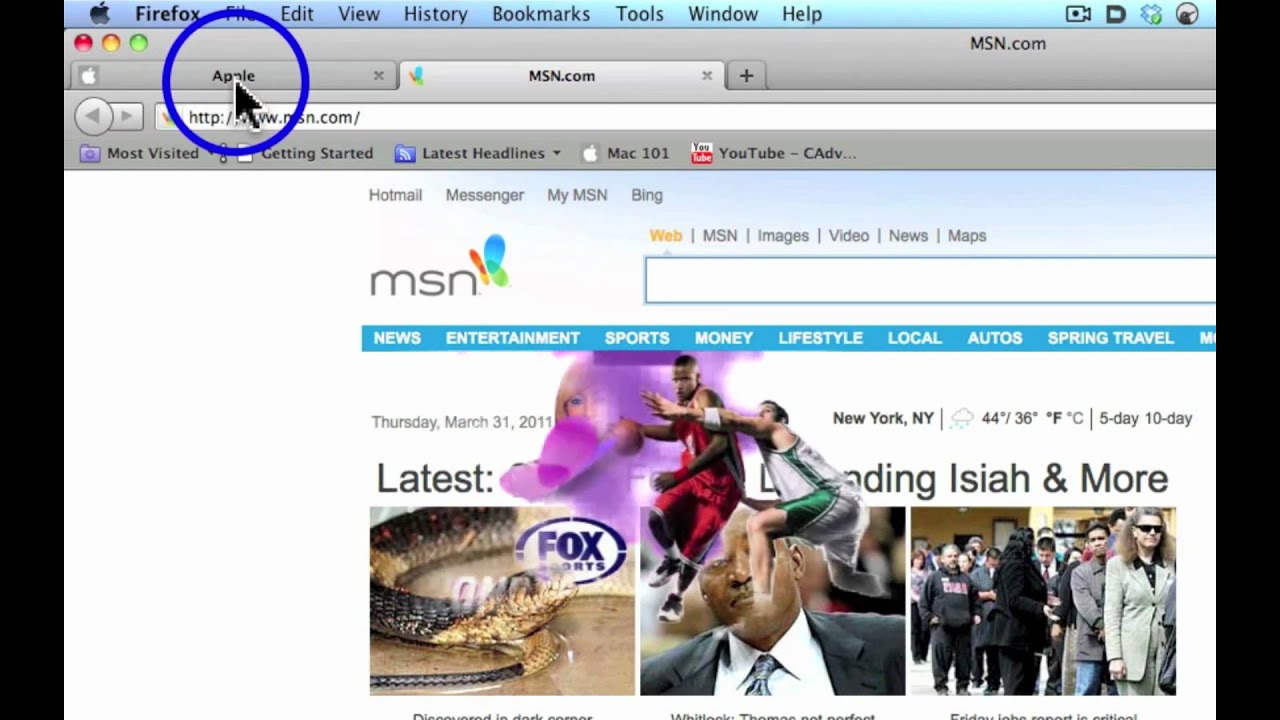
Task: Click the screen recording camera status icon
Action: coord(1078,14)
